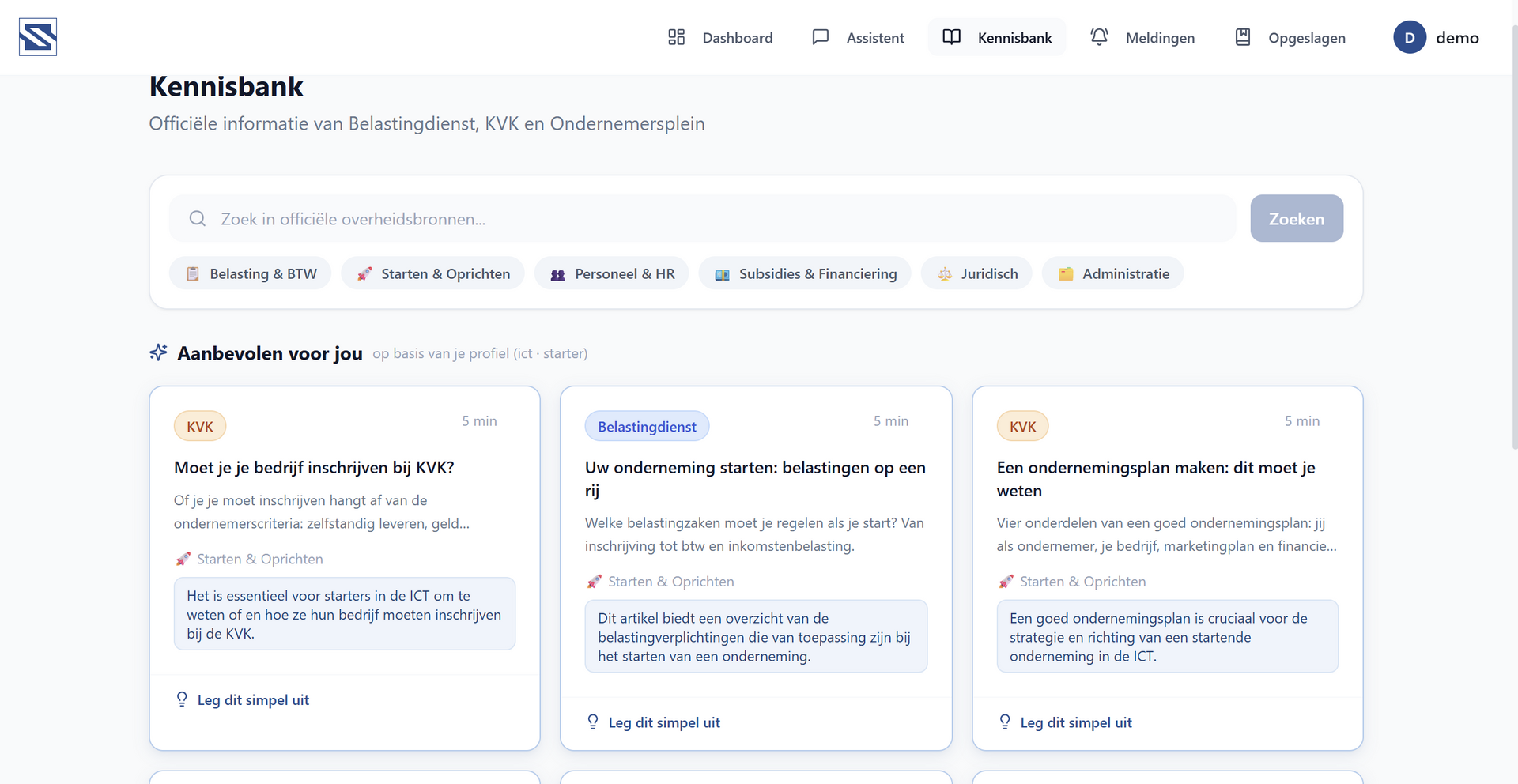1518x784 pixels.
Task: Select the Kennisbank nav tab
Action: pyautogui.click(x=997, y=37)
